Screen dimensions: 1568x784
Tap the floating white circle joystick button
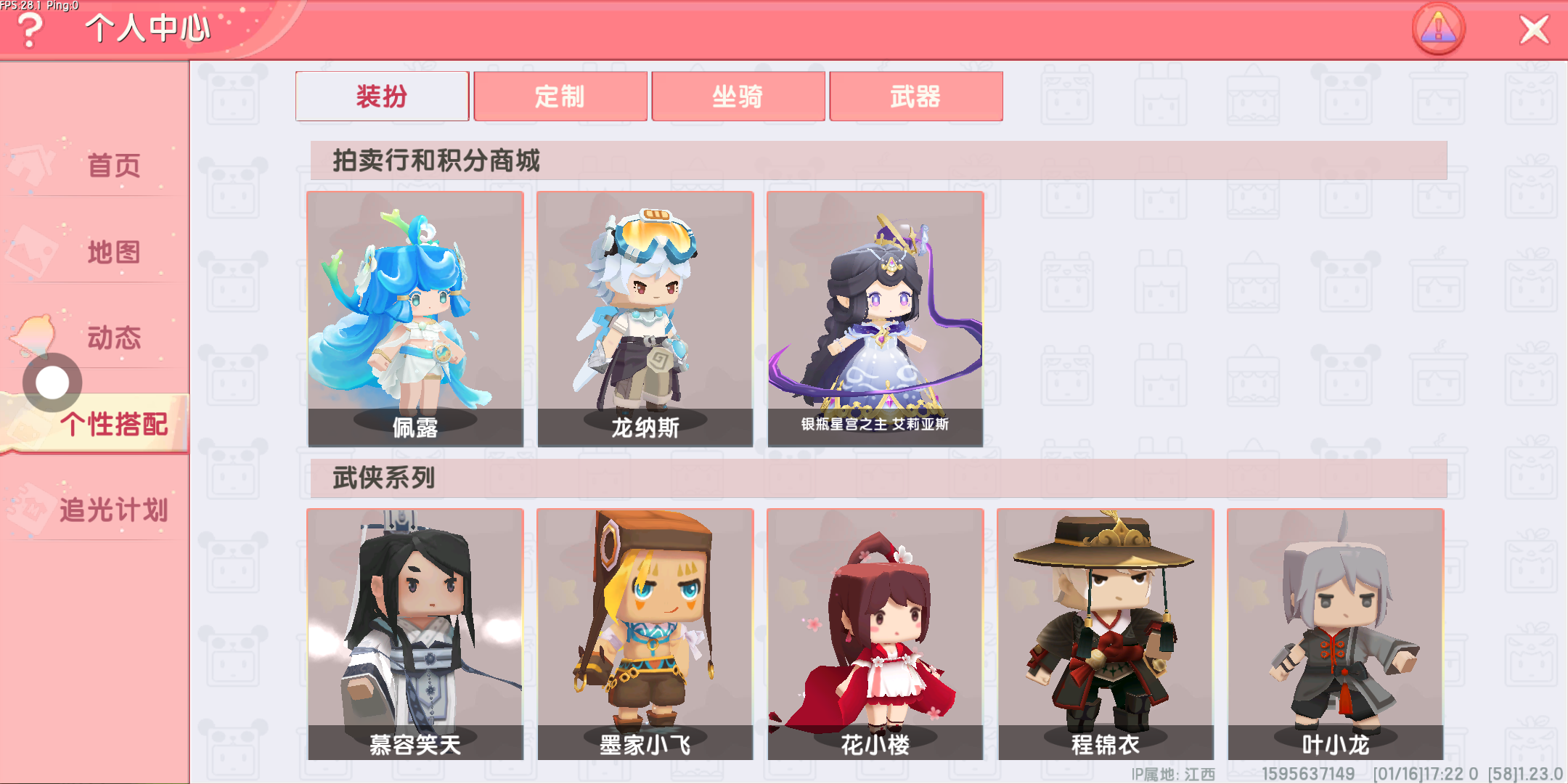(52, 383)
